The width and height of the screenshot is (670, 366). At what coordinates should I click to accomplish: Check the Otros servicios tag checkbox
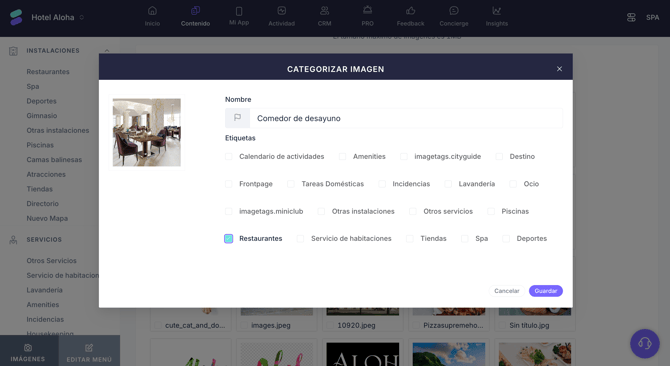pos(413,211)
